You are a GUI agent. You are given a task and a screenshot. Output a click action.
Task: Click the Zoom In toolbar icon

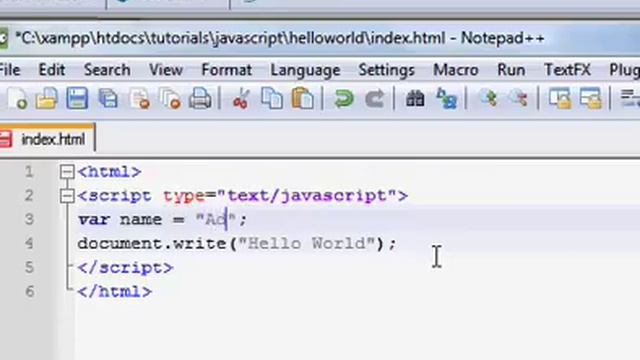pos(489,98)
